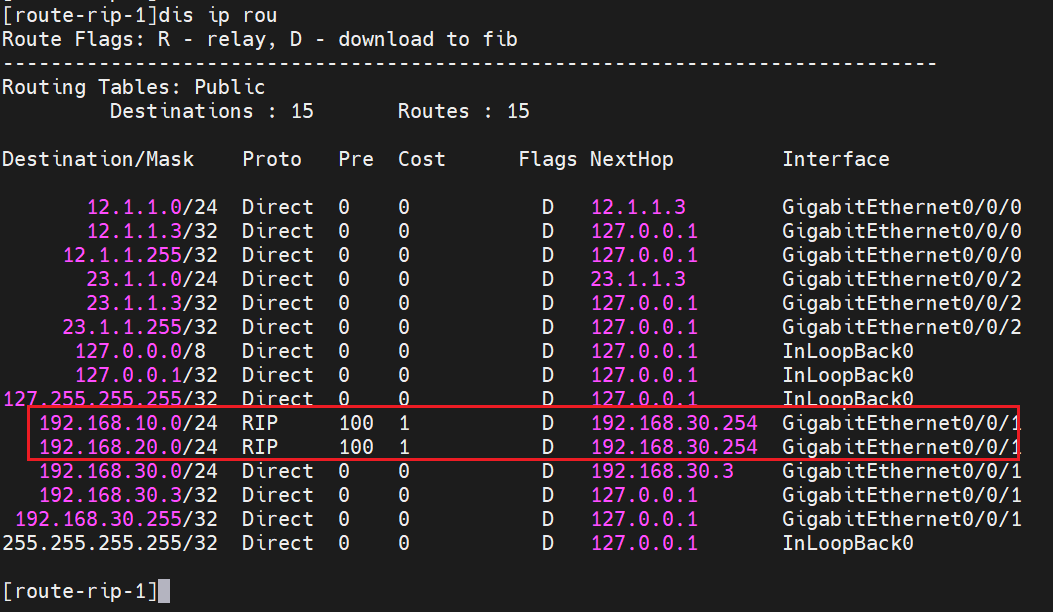Click the 23.1.1.3 next hop address
1053x612 pixels.
point(638,279)
